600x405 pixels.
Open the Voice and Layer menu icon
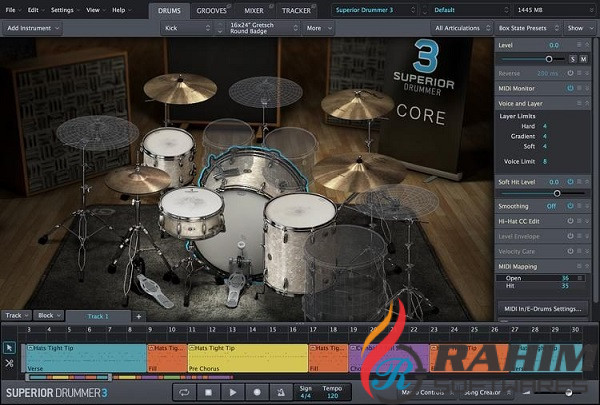579,103
